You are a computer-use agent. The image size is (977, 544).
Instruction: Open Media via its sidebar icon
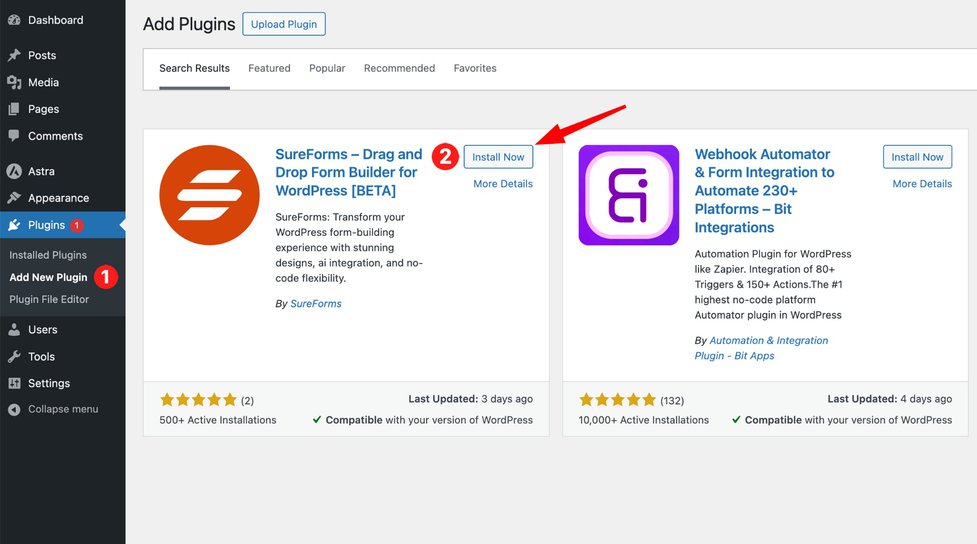14,82
